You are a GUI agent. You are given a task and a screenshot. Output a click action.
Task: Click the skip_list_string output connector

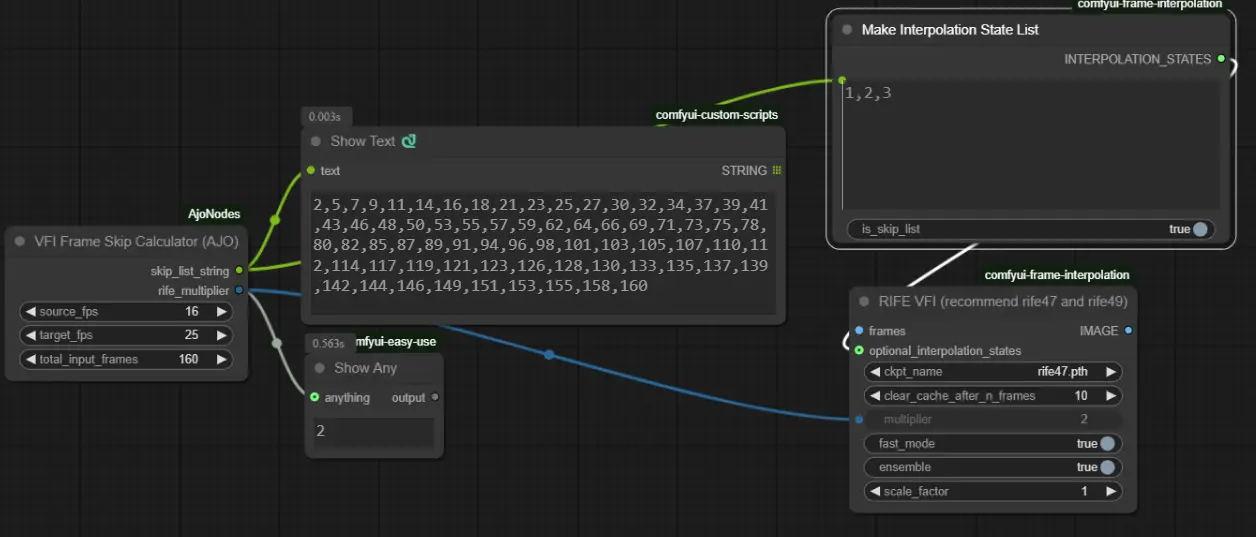pyautogui.click(x=238, y=270)
